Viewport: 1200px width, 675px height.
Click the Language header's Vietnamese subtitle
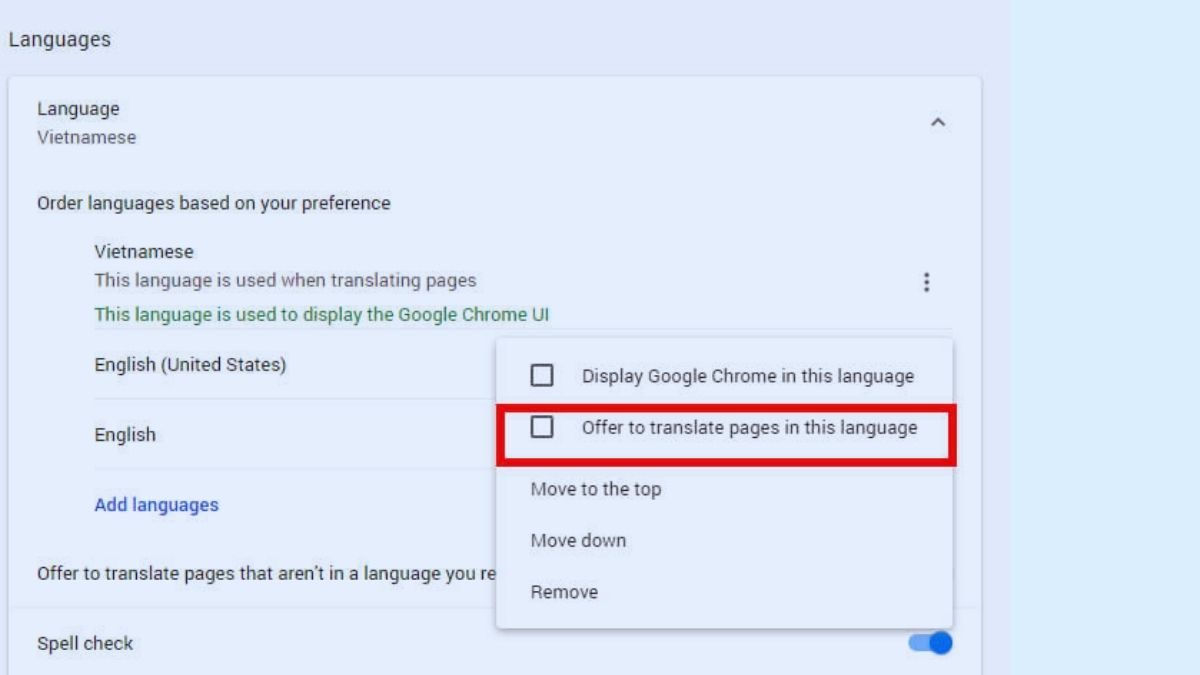pos(87,137)
